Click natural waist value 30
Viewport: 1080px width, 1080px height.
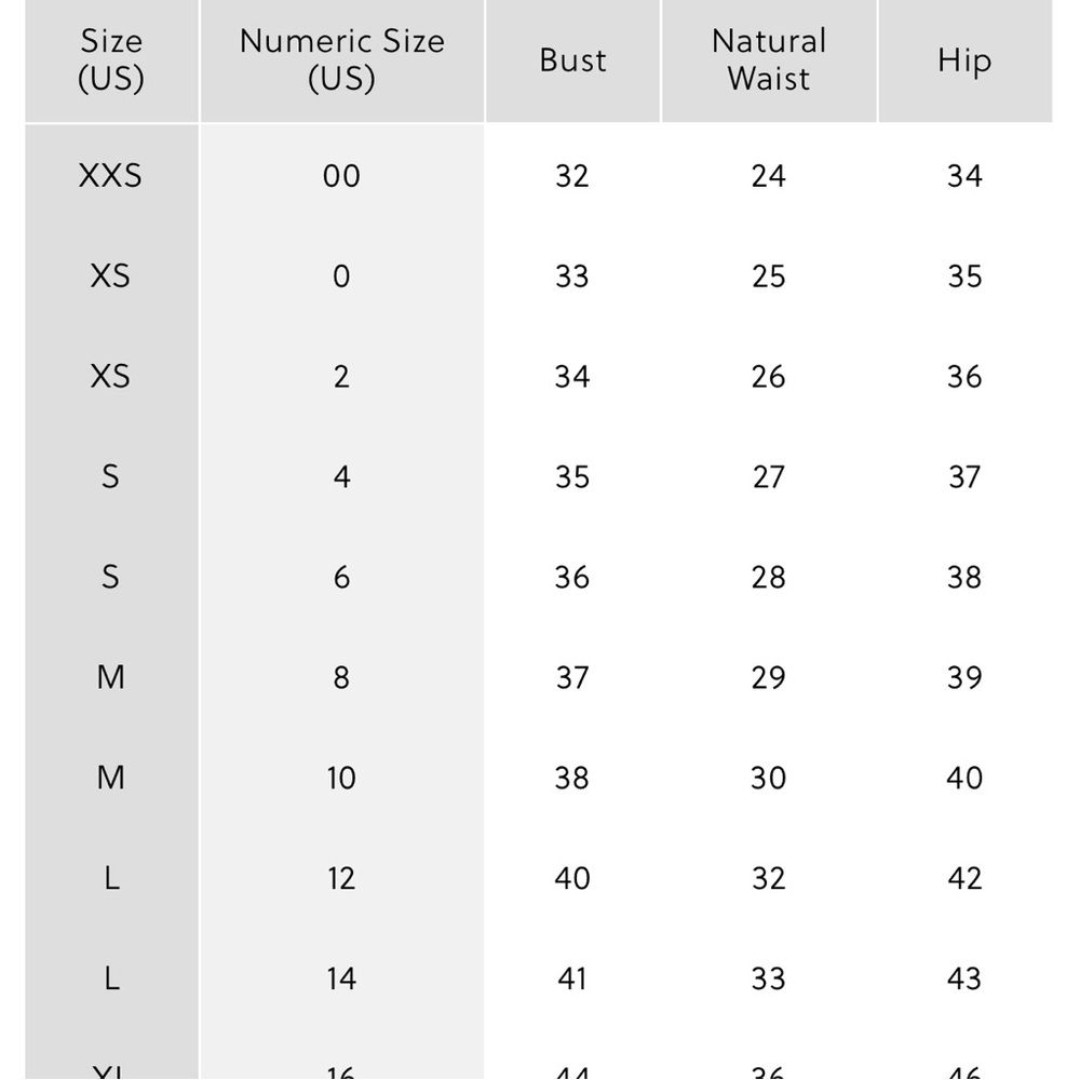pos(769,778)
